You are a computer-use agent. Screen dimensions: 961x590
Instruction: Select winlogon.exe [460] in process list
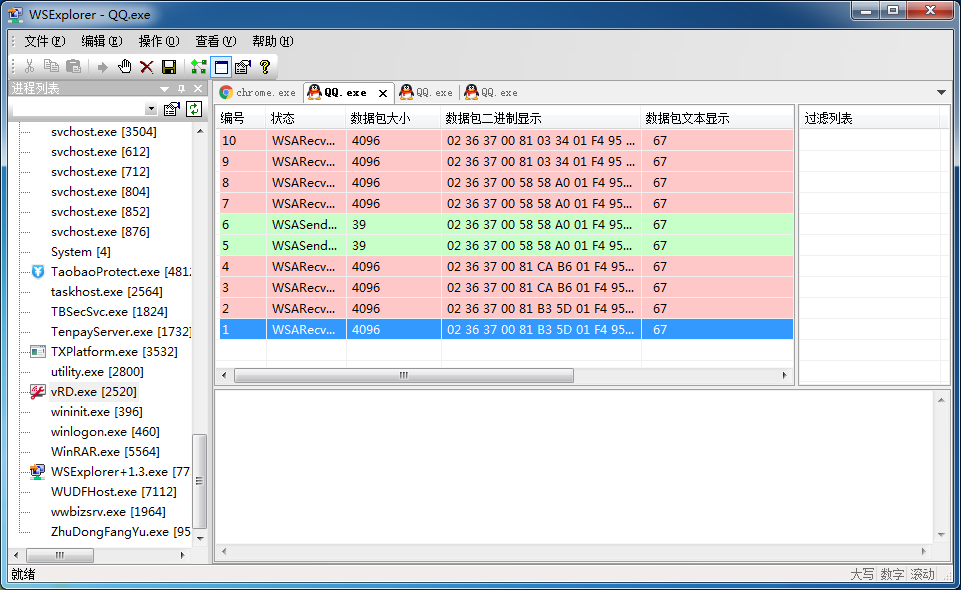(105, 431)
